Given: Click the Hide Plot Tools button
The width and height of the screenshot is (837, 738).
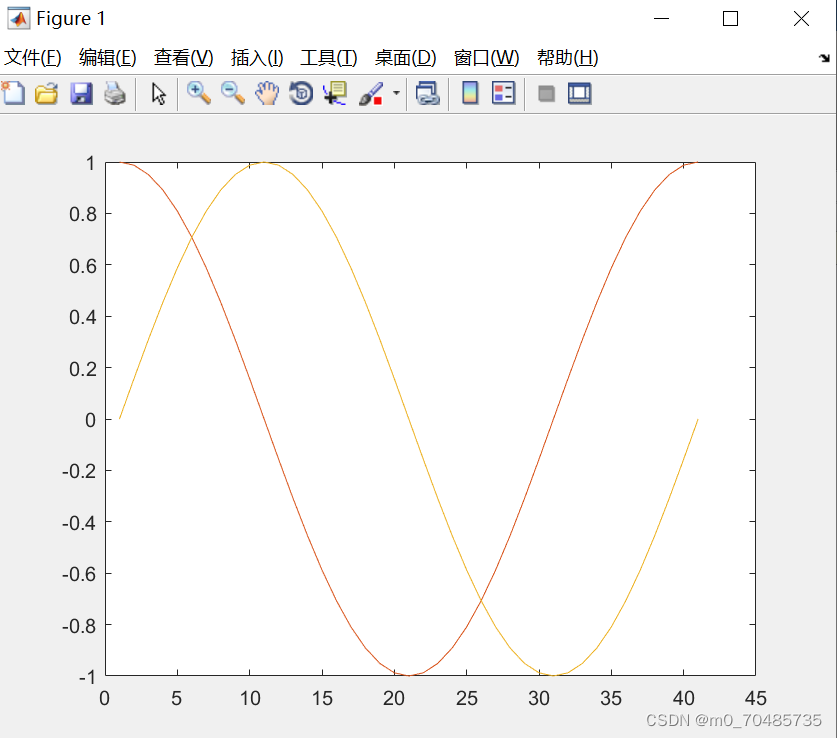Looking at the screenshot, I should pyautogui.click(x=546, y=93).
